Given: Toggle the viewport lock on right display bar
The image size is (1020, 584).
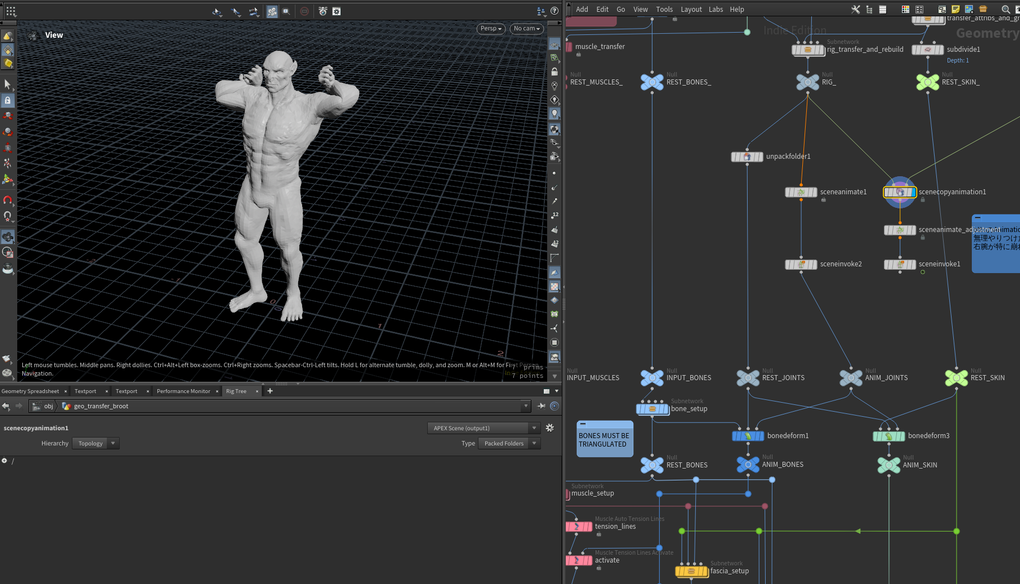Looking at the screenshot, I should click(x=554, y=71).
